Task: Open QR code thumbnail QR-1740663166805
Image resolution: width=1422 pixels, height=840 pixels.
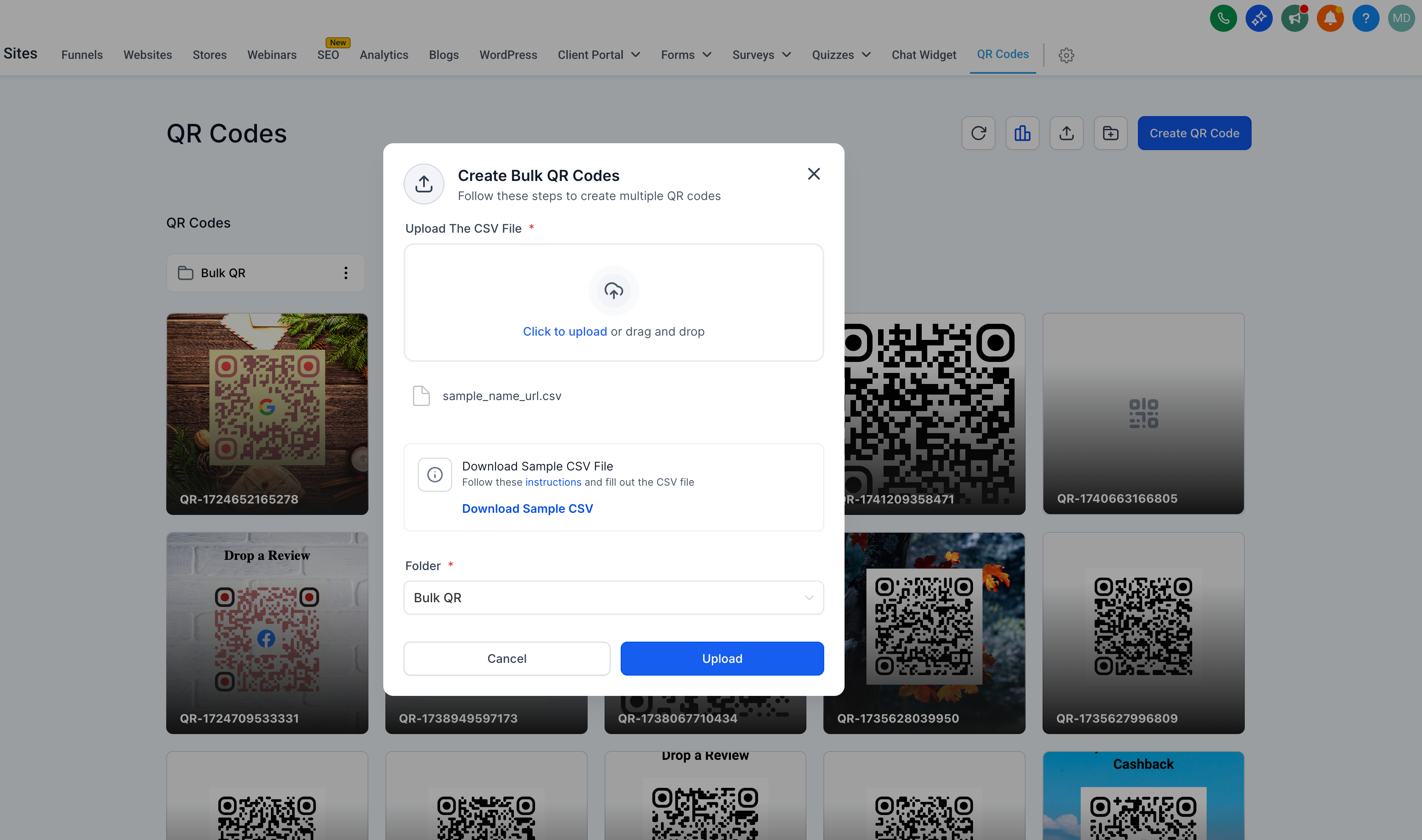Action: pos(1143,414)
